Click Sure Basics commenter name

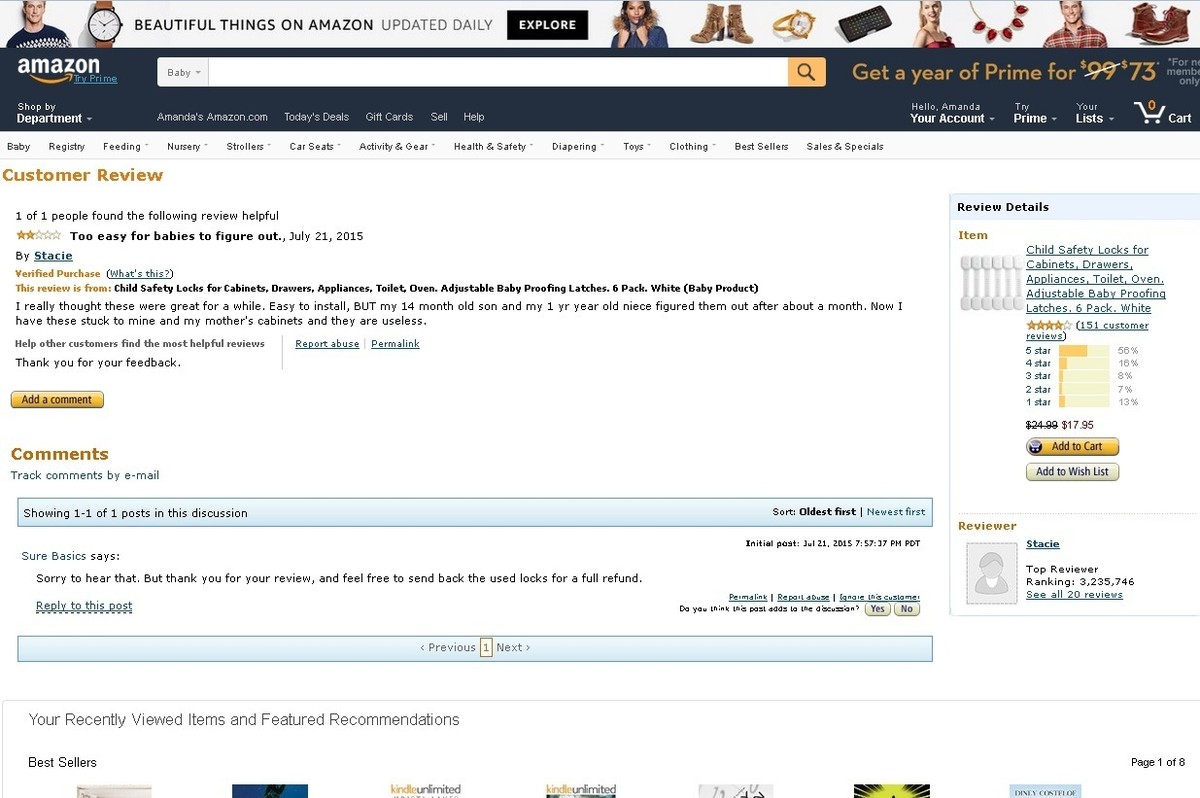pos(54,556)
